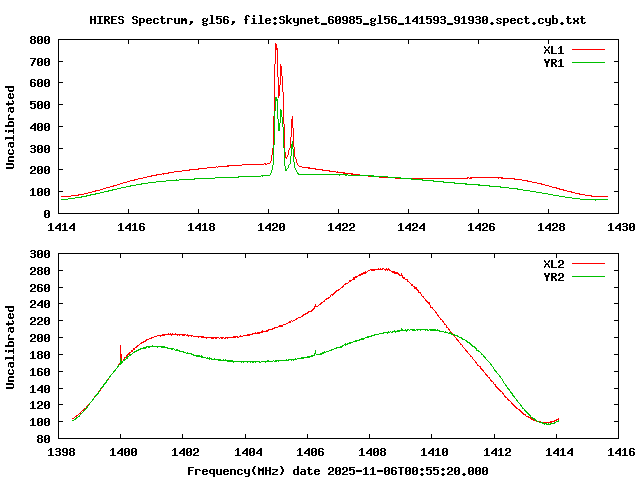The width and height of the screenshot is (640, 480).
Task: Click the 140 y-axis tick label
Action: point(40,389)
